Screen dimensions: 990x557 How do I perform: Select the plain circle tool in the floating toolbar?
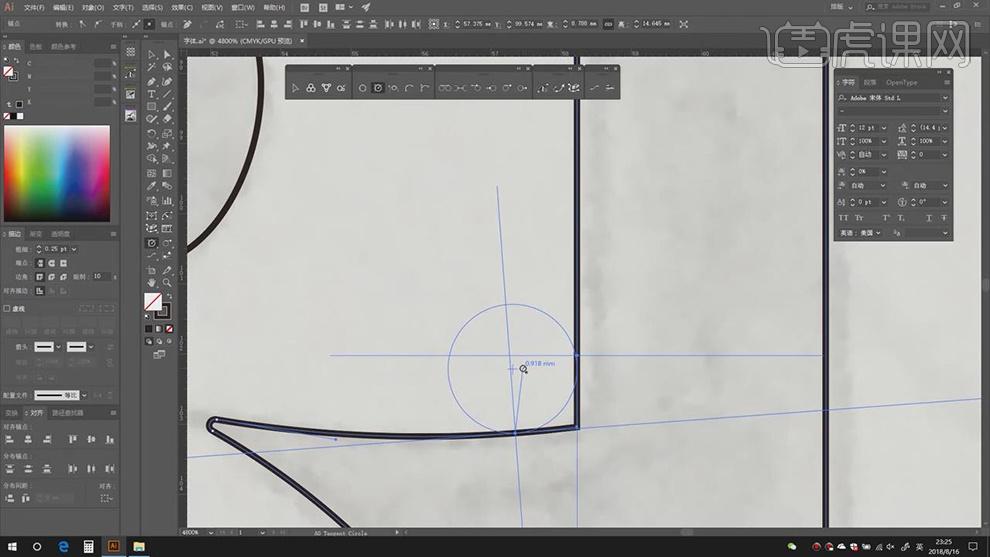362,88
